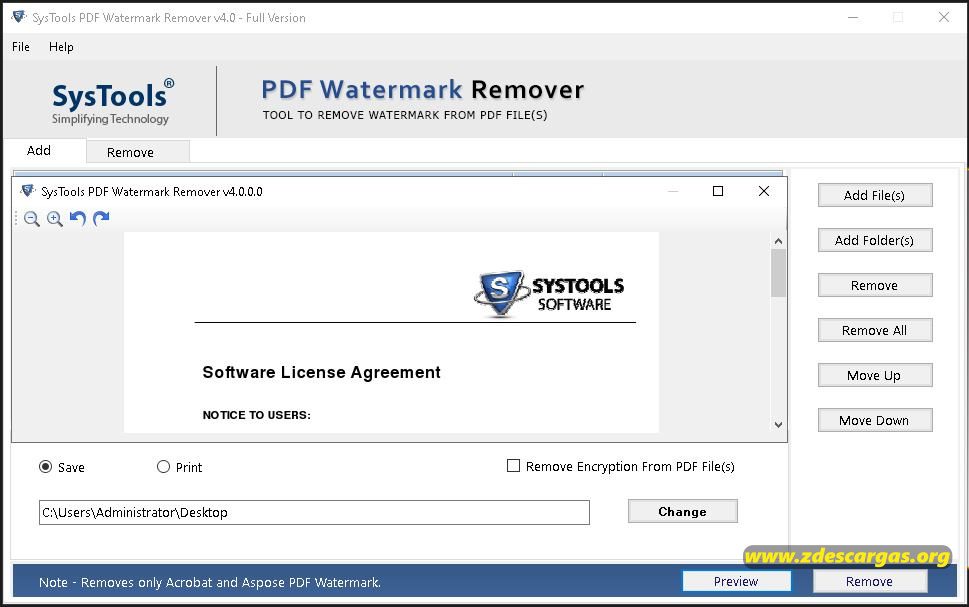Click the Add File(s) button
The width and height of the screenshot is (969, 607).
[x=874, y=195]
